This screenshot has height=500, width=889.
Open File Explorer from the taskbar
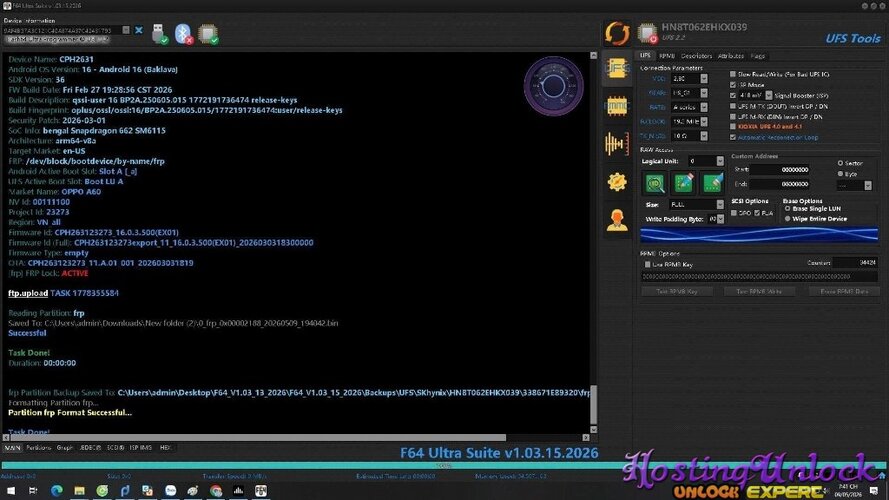coord(79,491)
